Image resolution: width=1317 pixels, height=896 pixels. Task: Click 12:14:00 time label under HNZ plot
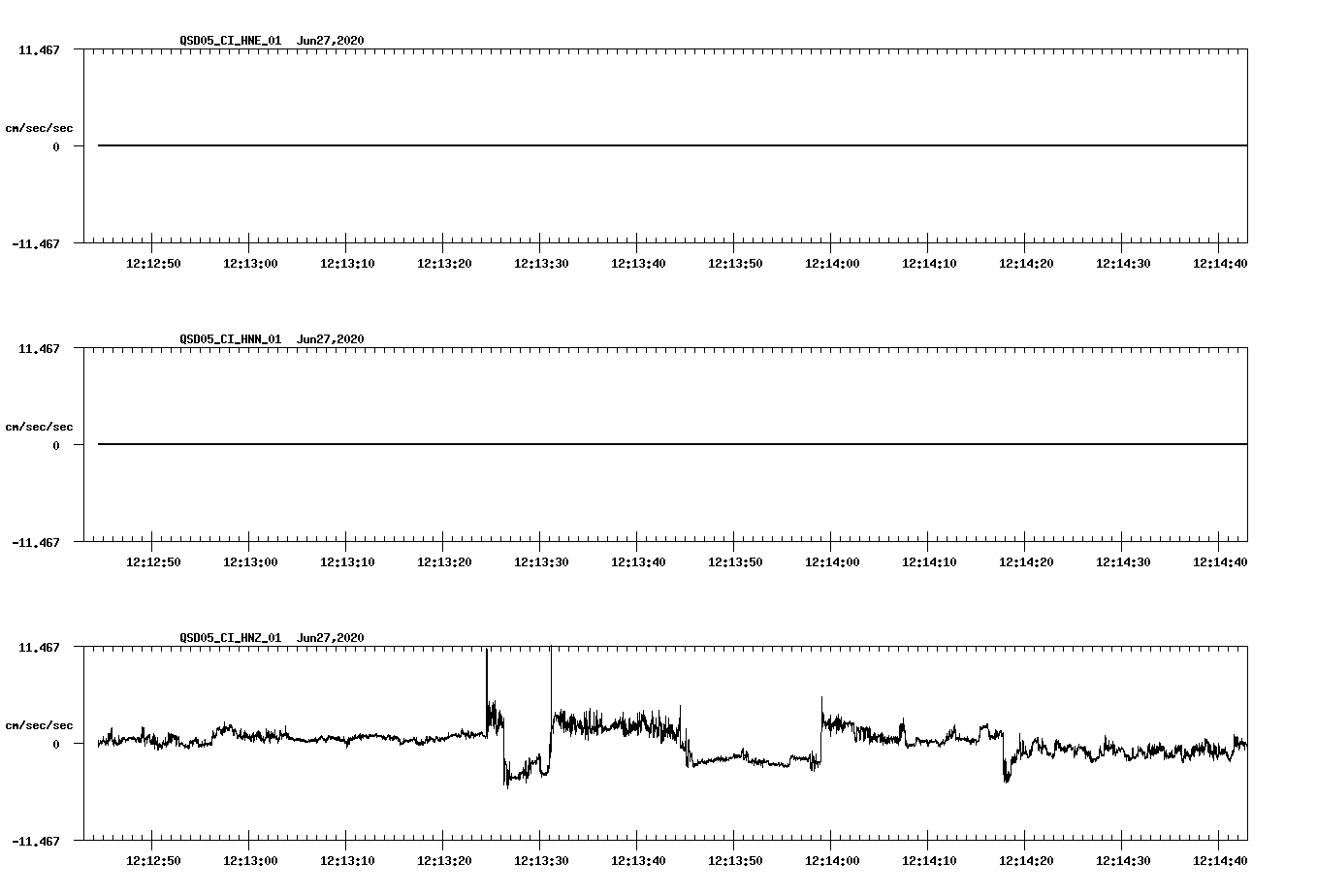(832, 861)
